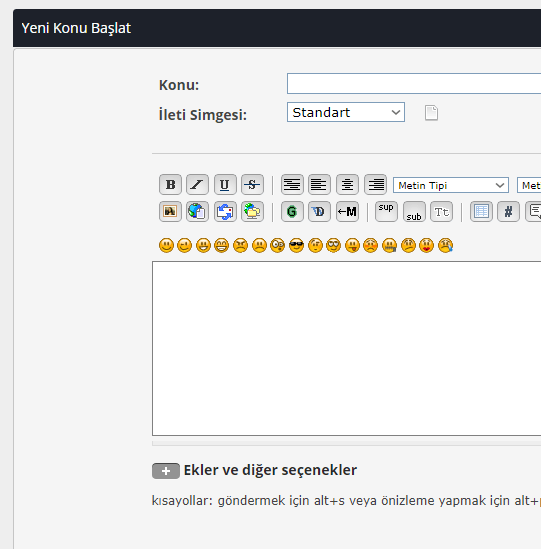Insert the undecided smiley

coord(408,245)
